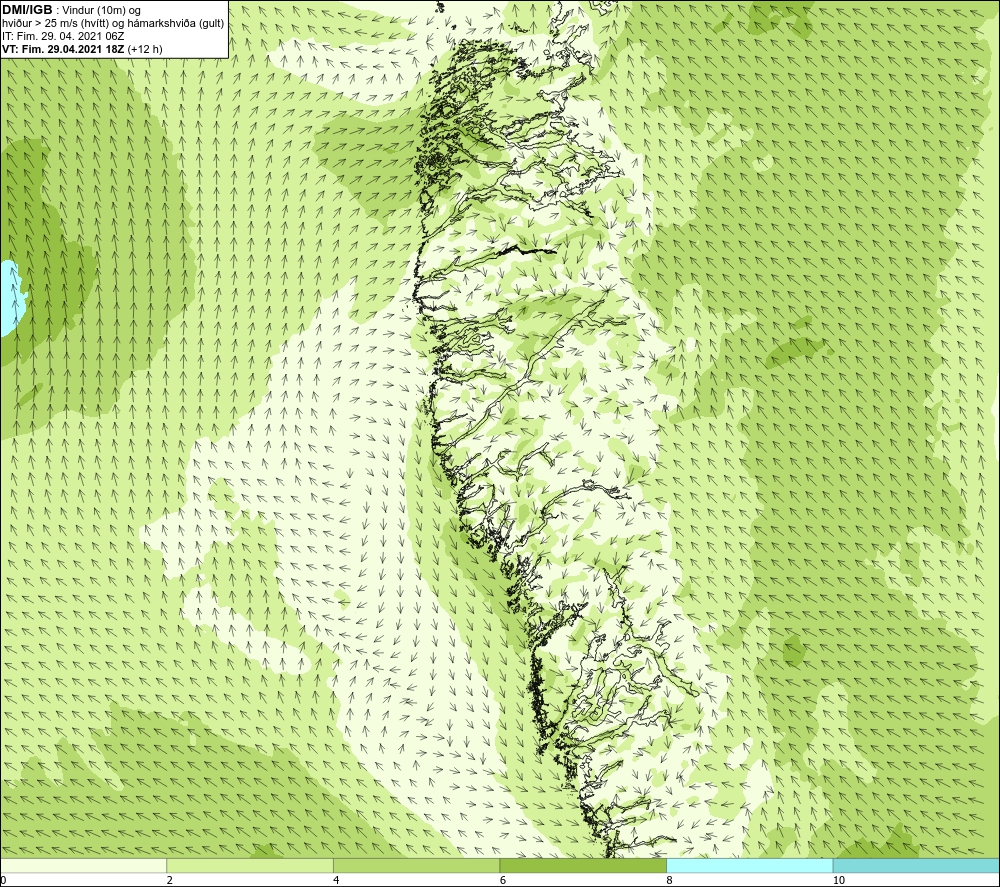Click the cyan high-wind patch on map

point(11,298)
